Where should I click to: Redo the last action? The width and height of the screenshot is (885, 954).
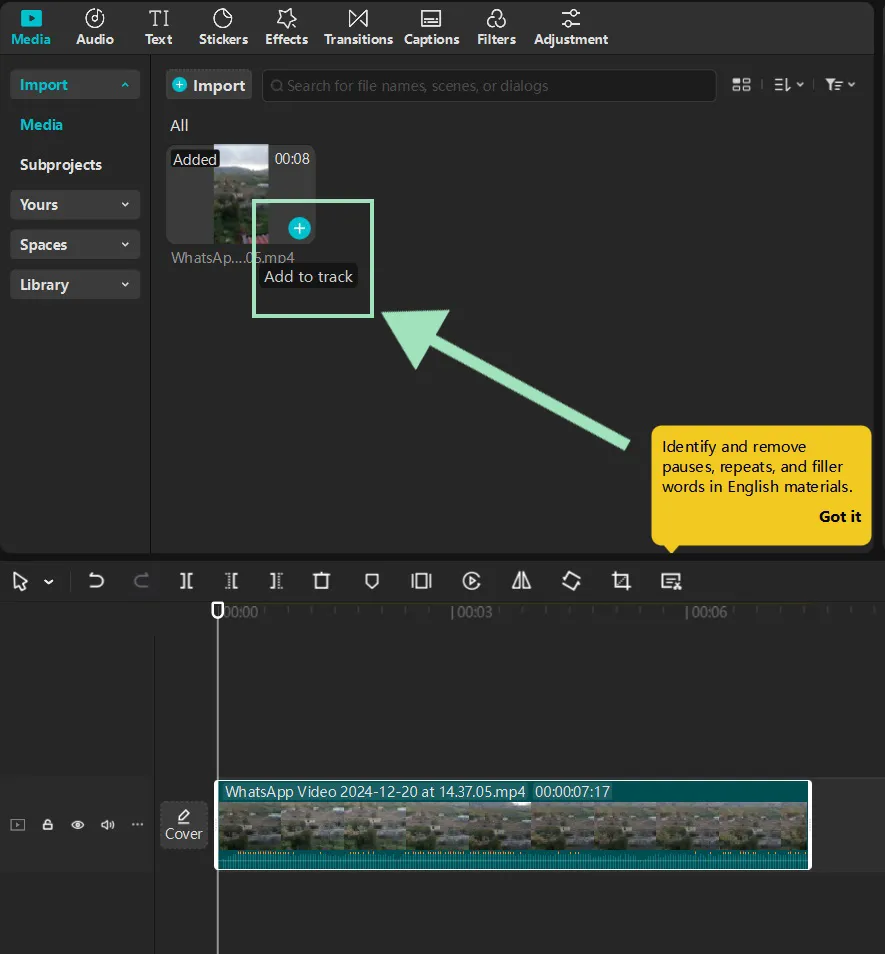click(141, 581)
